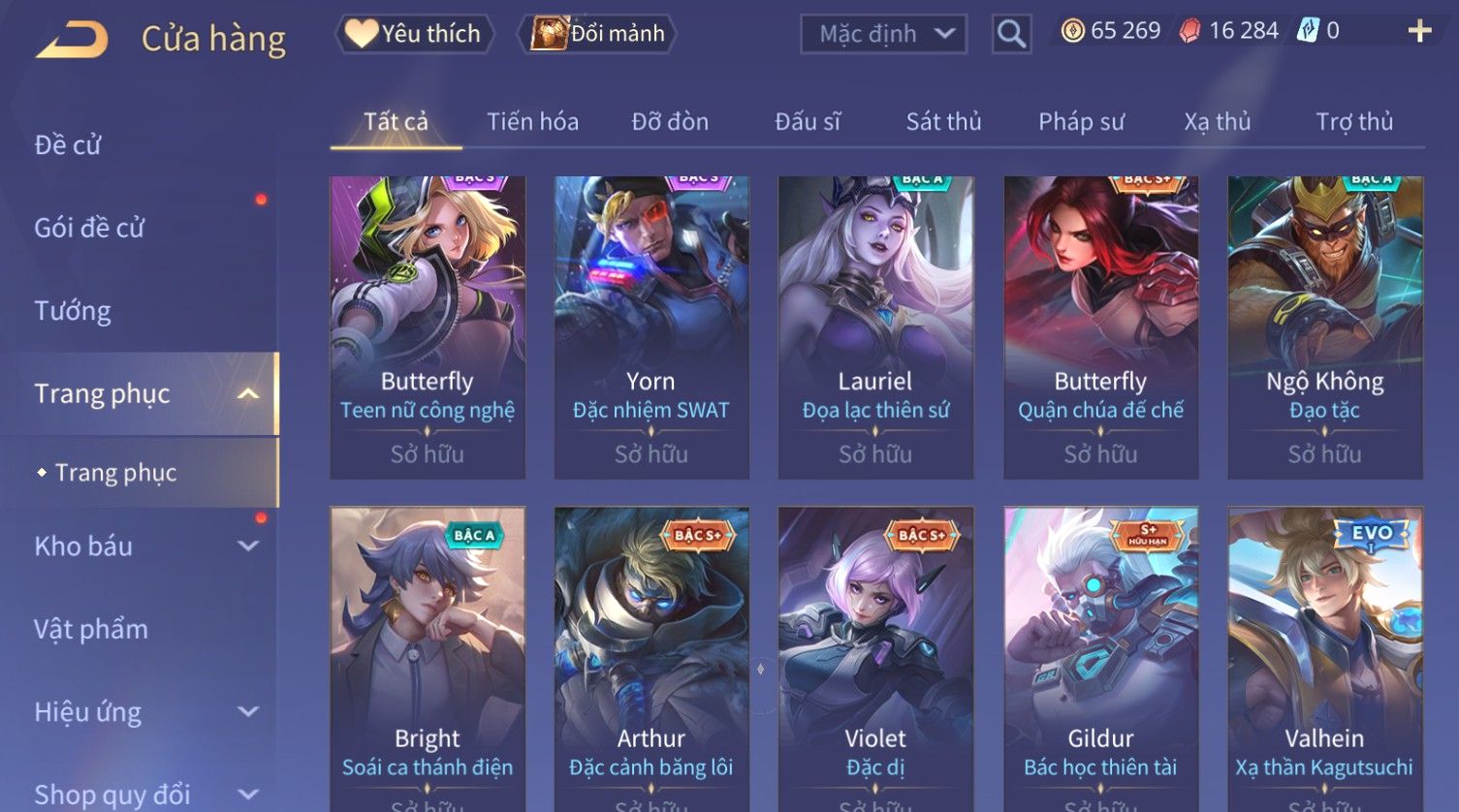This screenshot has width=1459, height=812.
Task: Open Valhein Xạ thần Kagutsuchi skin card
Action: pyautogui.click(x=1325, y=659)
